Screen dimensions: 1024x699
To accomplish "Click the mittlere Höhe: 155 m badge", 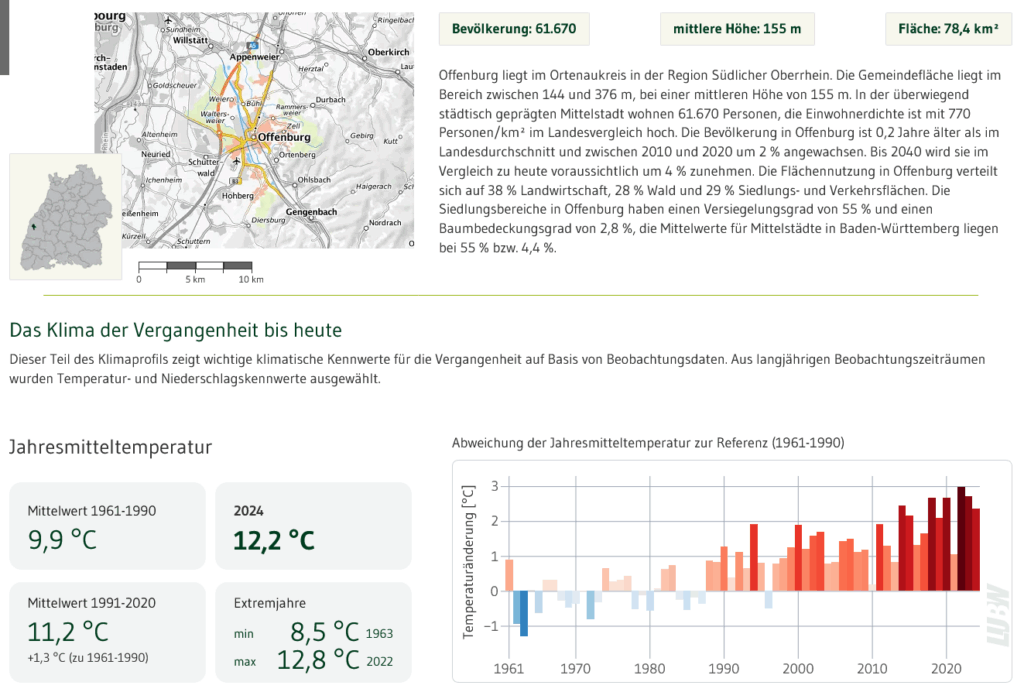I will pyautogui.click(x=737, y=29).
